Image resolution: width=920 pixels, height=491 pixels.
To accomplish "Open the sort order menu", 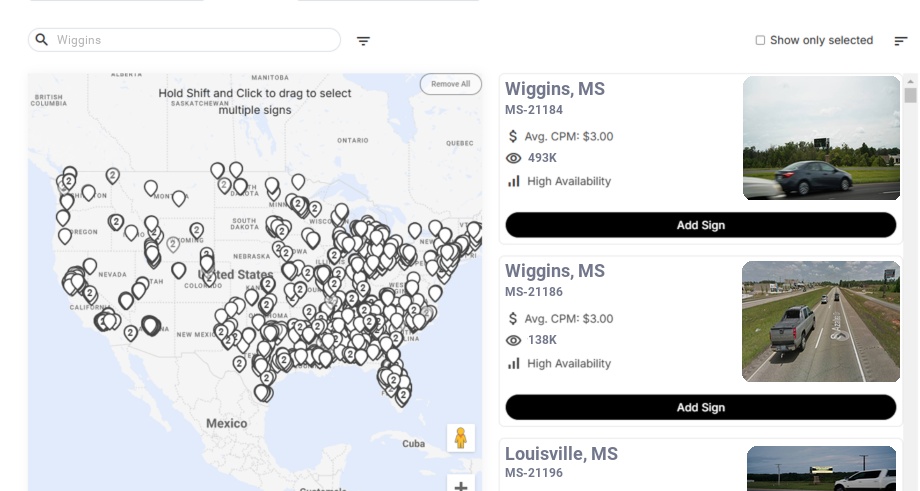I will click(x=901, y=41).
